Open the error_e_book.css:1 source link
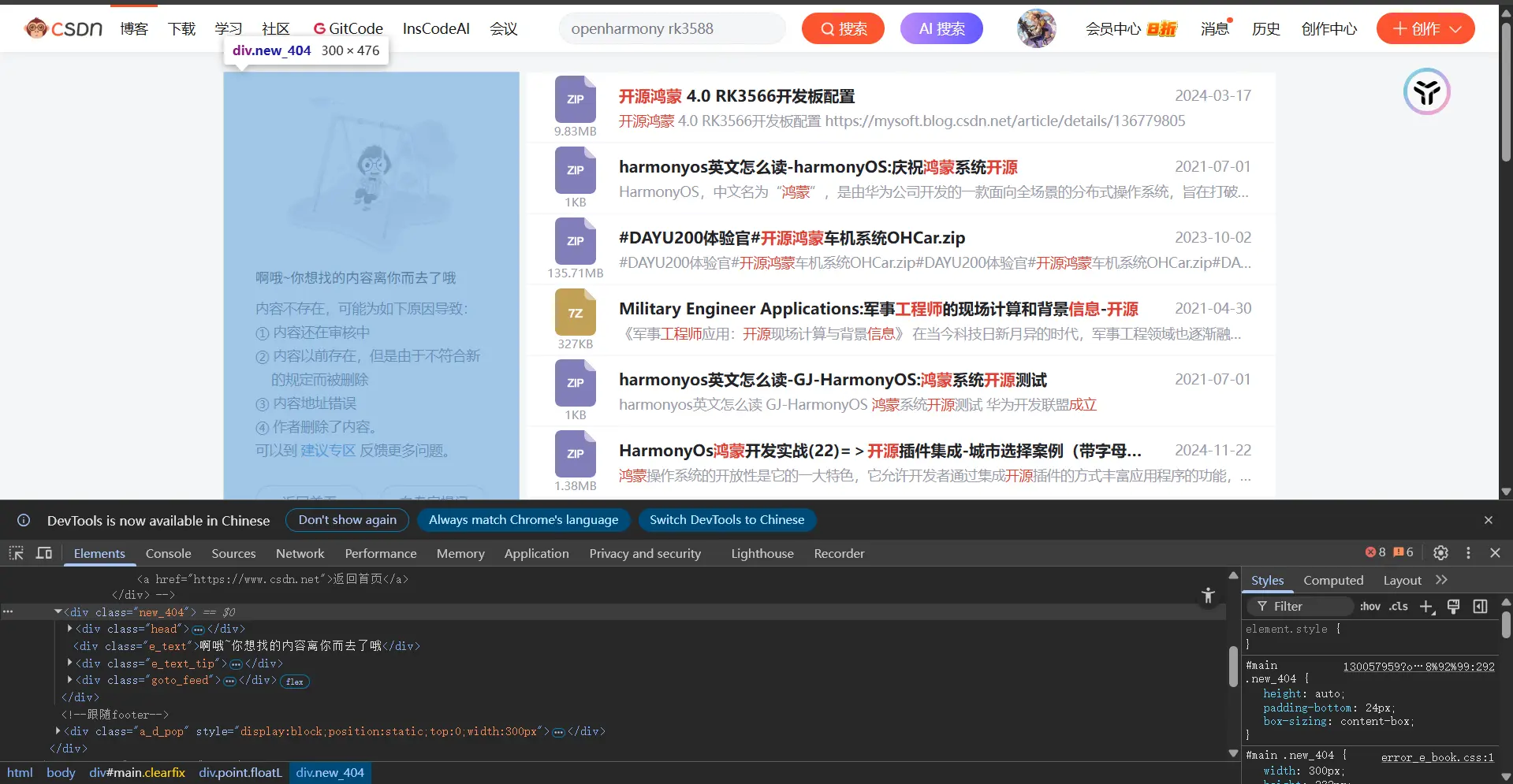The height and width of the screenshot is (784, 1513). click(x=1437, y=757)
